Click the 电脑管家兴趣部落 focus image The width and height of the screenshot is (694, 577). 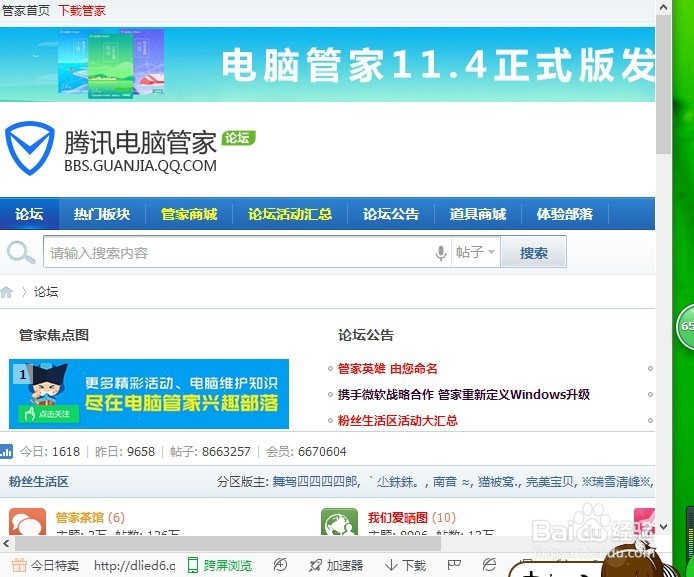click(x=149, y=394)
